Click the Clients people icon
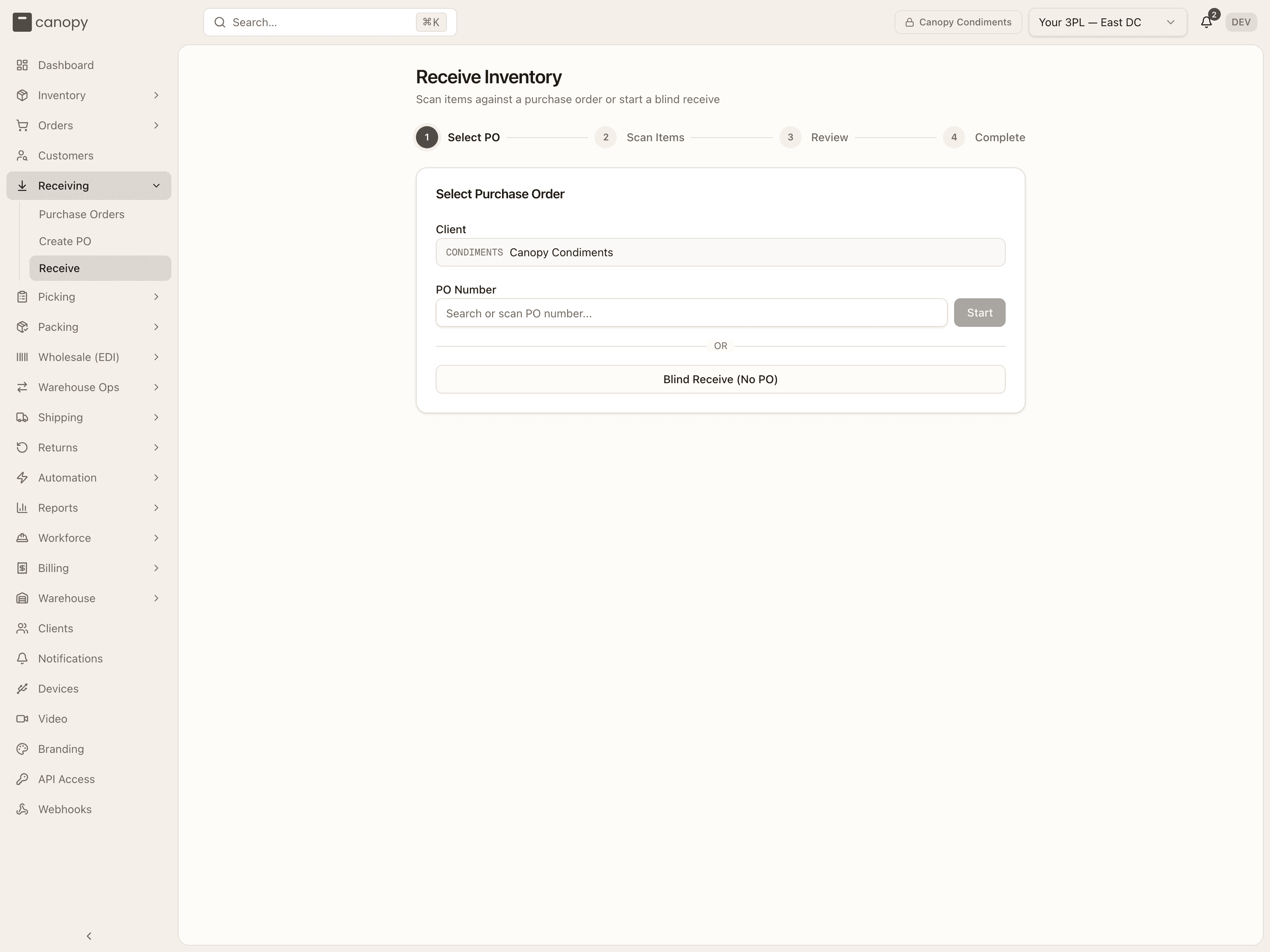The image size is (1270, 952). tap(22, 628)
